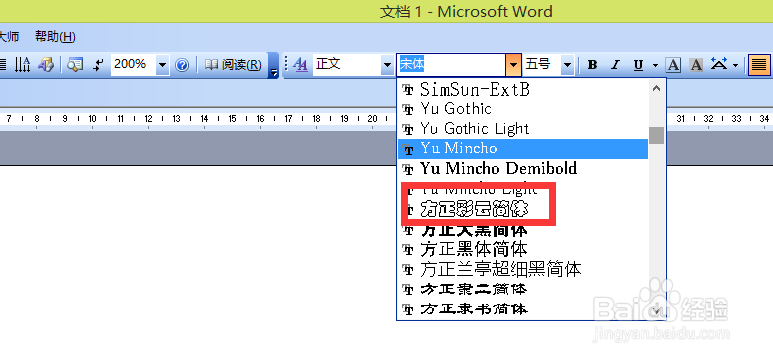Viewport: 773px width, 360px height.
Task: Open underline style dropdown arrow
Action: [x=655, y=65]
